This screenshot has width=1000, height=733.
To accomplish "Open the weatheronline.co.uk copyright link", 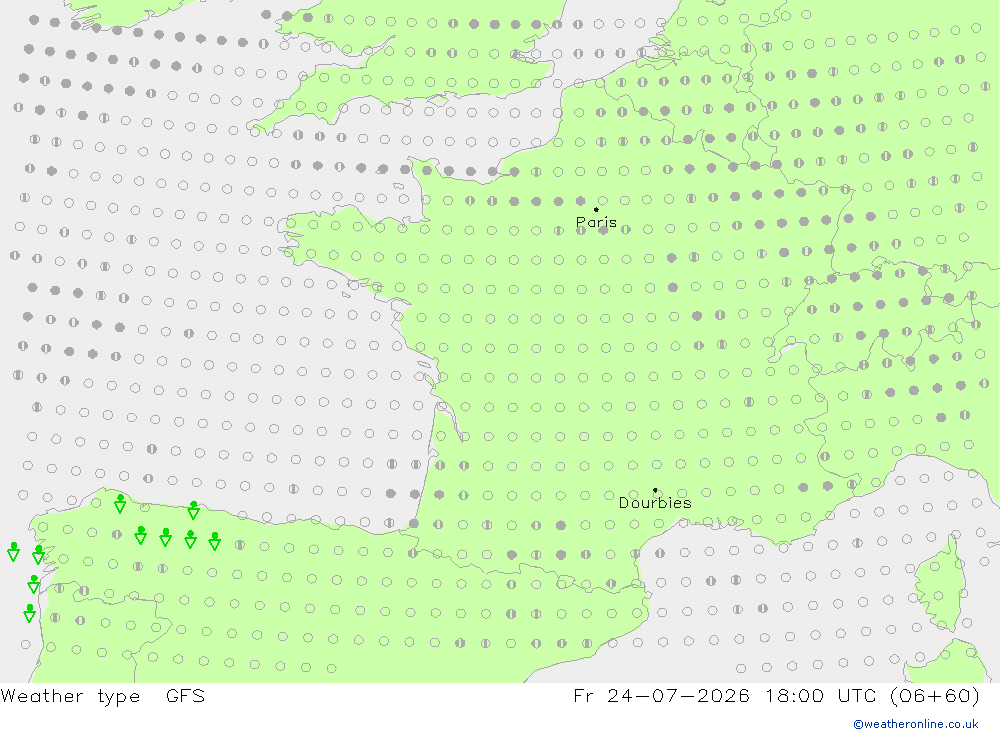I will coord(916,724).
